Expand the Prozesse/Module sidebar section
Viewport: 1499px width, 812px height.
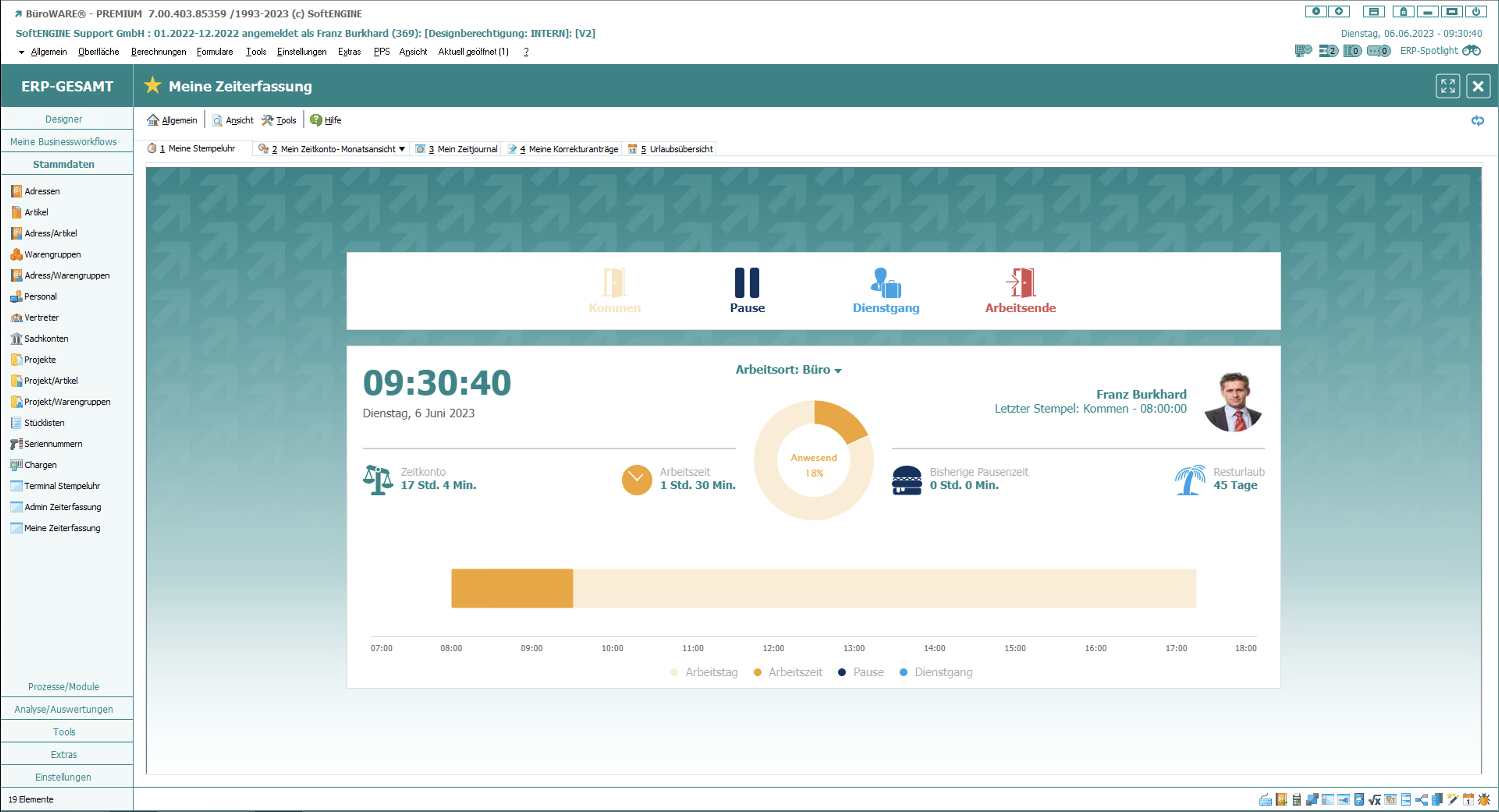pos(64,686)
